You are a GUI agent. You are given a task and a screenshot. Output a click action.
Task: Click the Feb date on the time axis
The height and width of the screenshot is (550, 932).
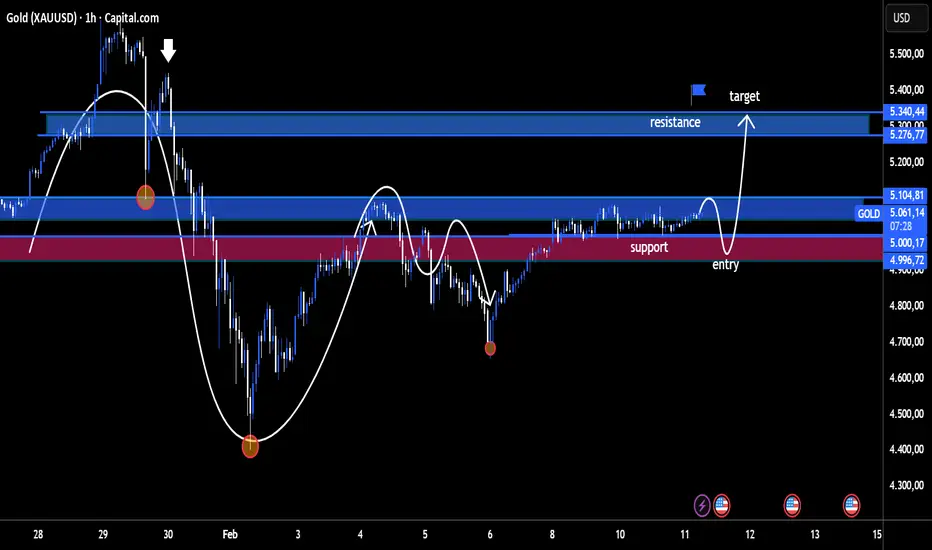(230, 535)
